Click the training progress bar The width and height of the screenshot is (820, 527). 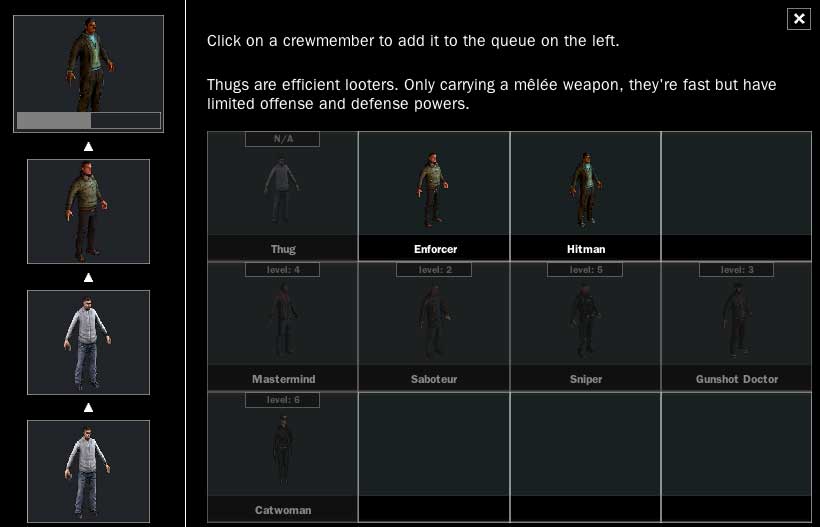pos(88,120)
